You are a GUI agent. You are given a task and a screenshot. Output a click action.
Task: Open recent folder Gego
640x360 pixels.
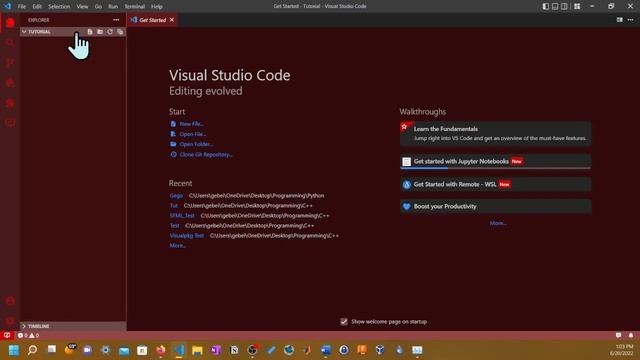(176, 196)
